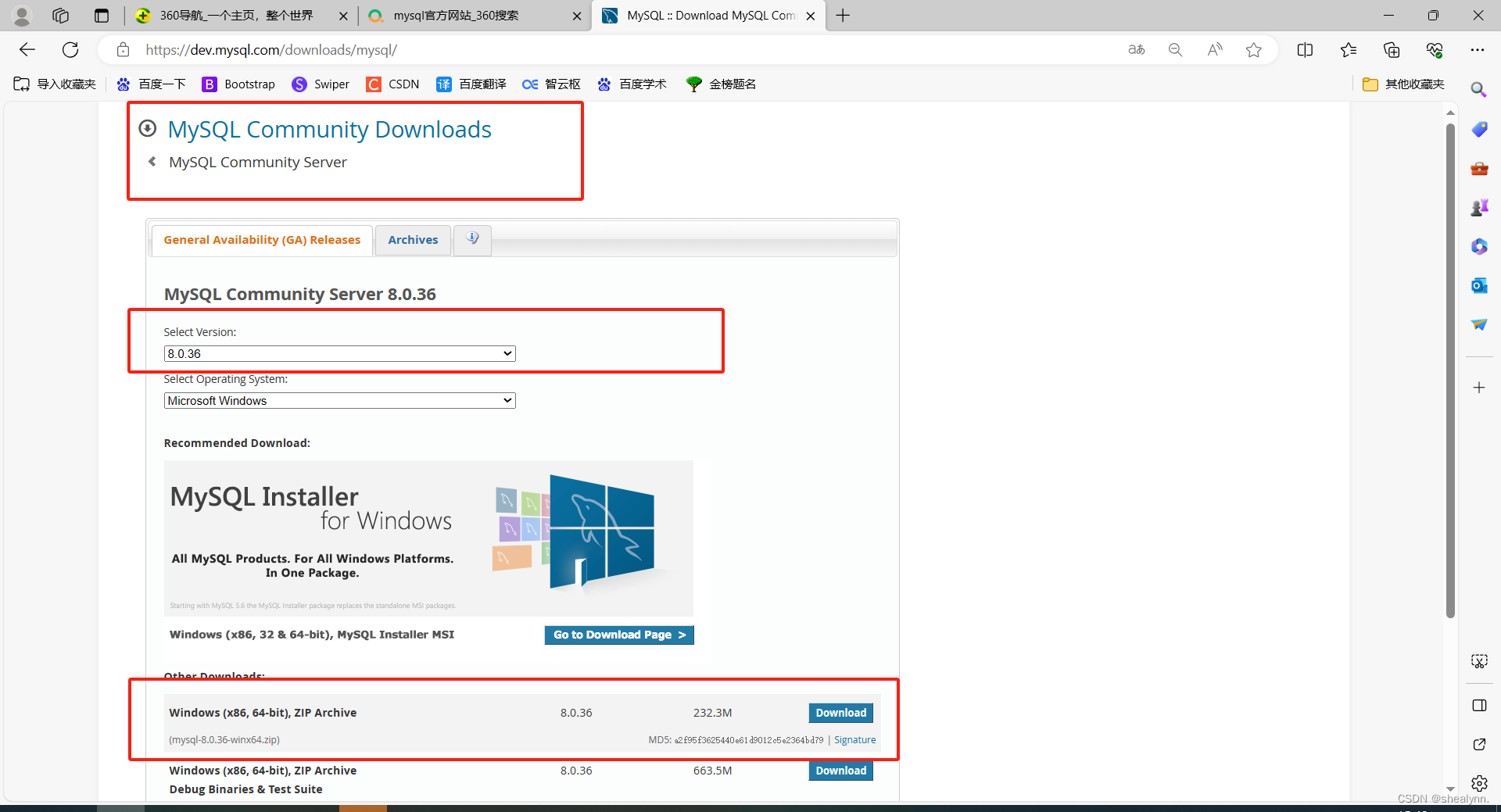Open the information icon tab
Screen dimensions: 1501x812
pyautogui.click(x=472, y=238)
